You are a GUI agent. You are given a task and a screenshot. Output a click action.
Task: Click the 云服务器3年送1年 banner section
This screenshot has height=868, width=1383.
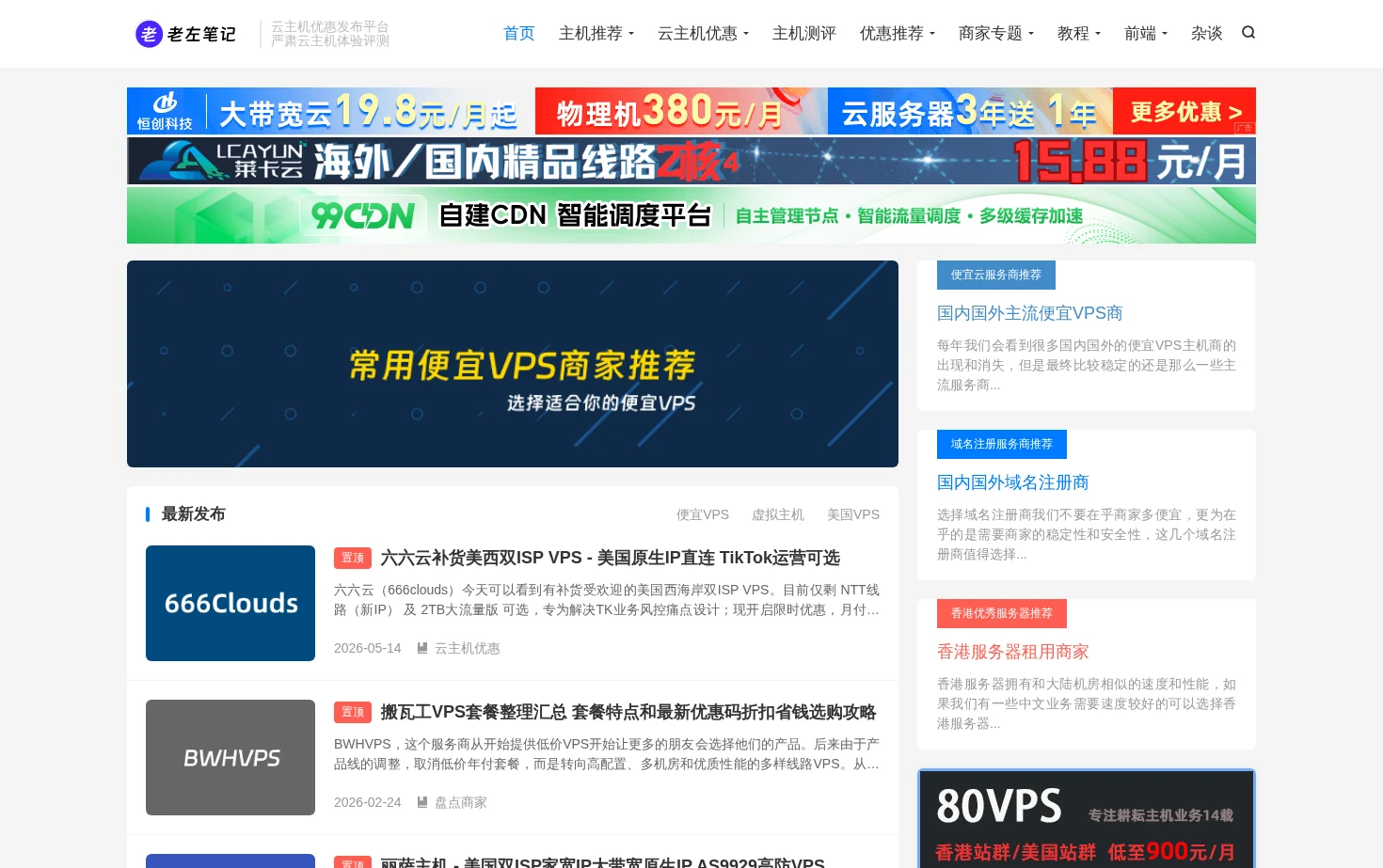970,111
